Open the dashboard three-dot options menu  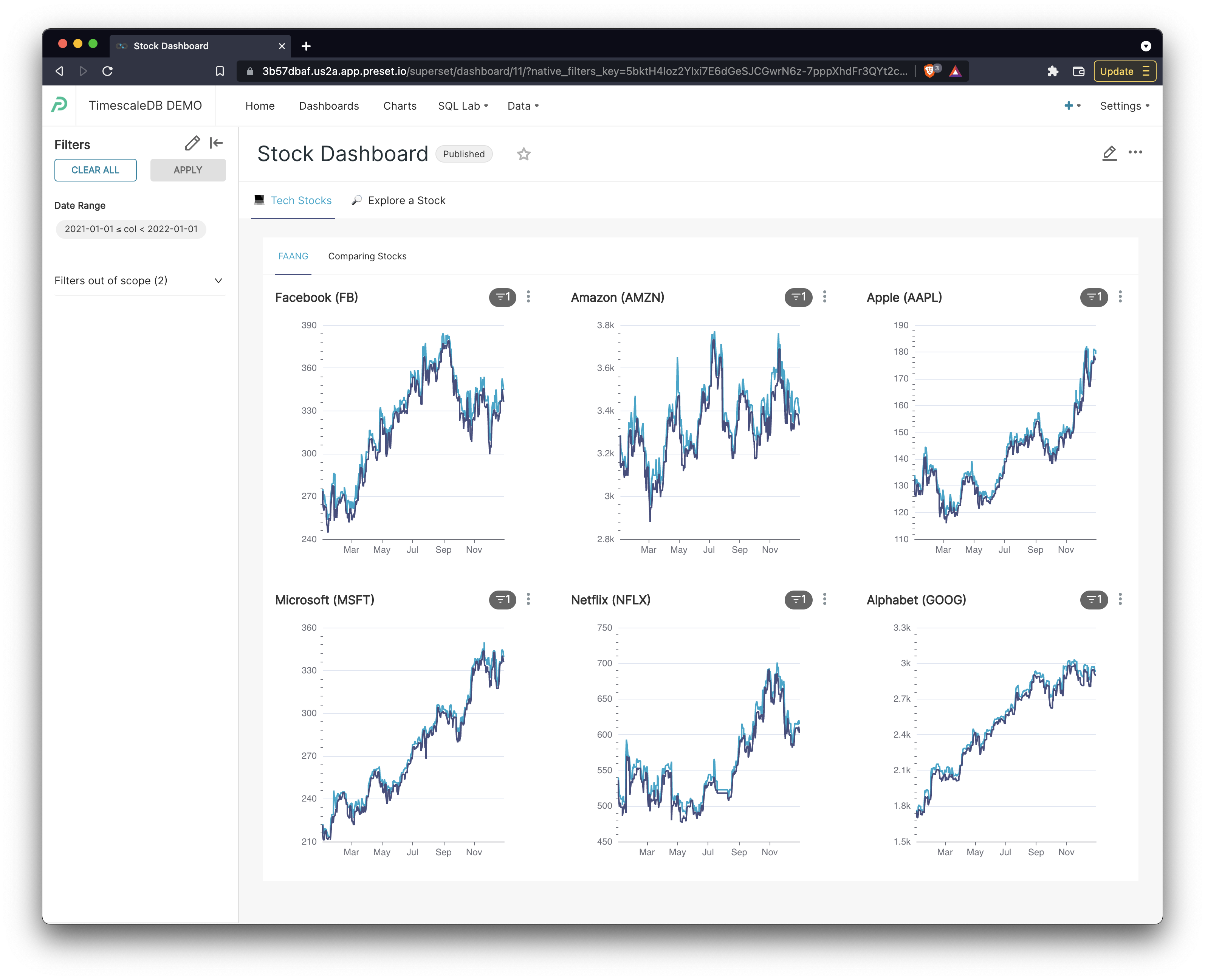[1135, 152]
